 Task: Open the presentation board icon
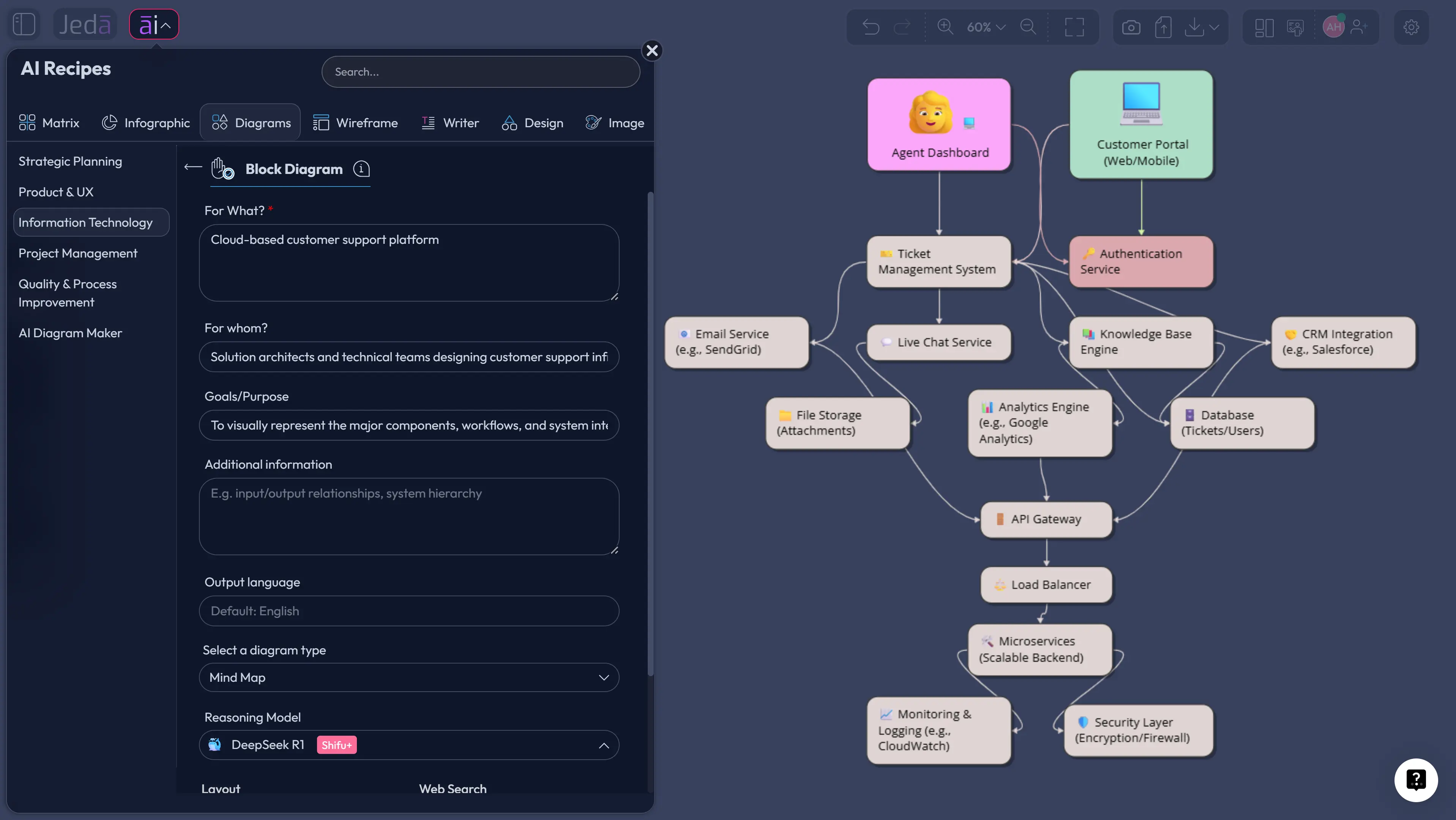coord(1295,27)
